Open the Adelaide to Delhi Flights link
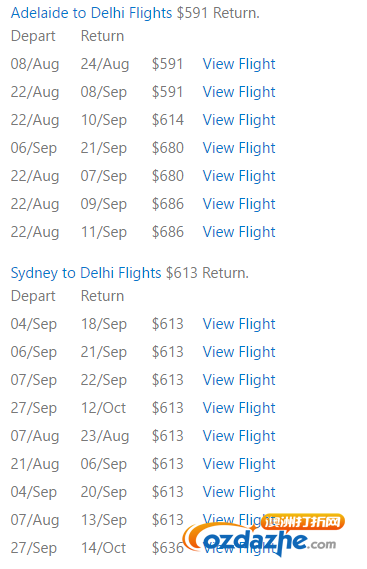 [91, 13]
